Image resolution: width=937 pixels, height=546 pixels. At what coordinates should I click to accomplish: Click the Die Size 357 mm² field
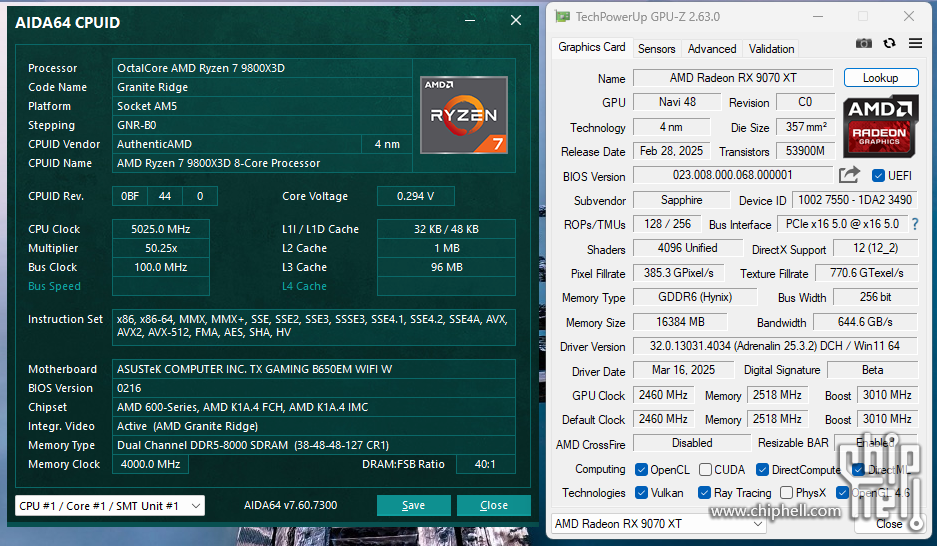point(806,127)
